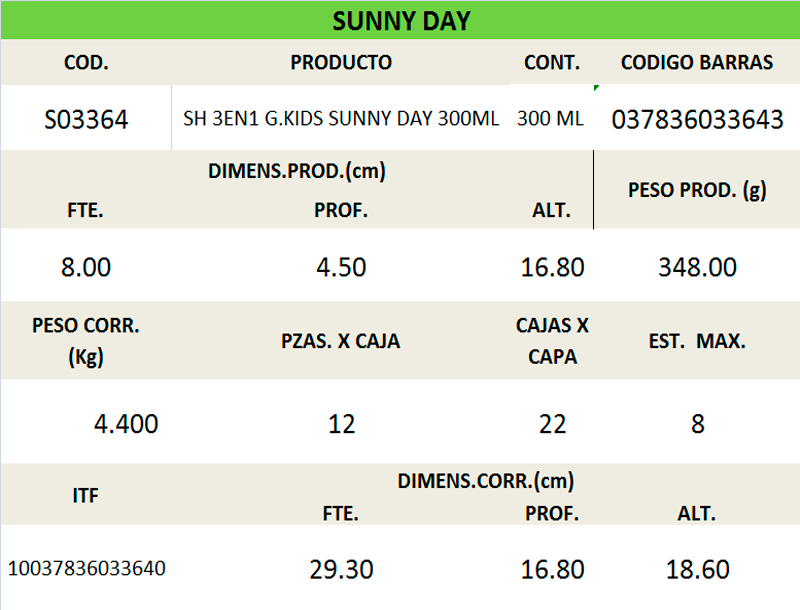Click the product front dimension 8.00

click(x=86, y=267)
